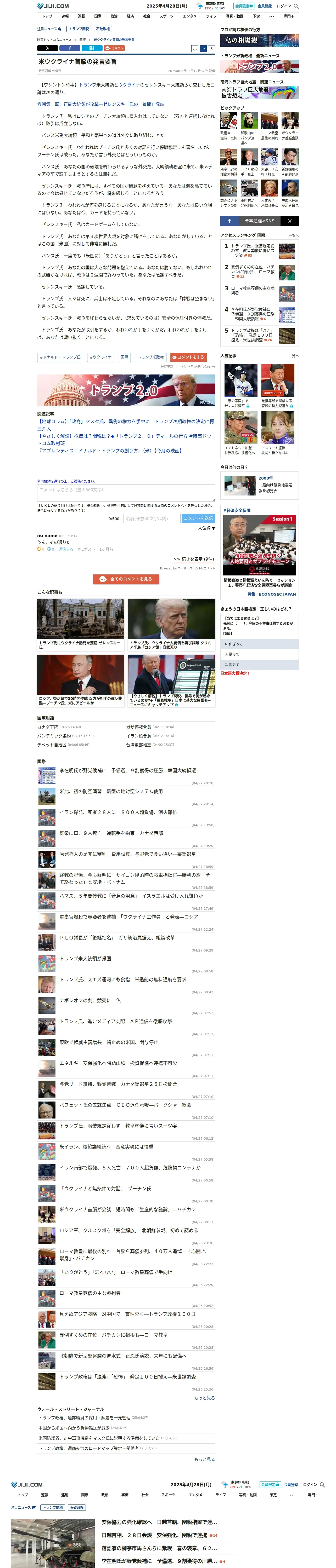Open 政治 tab in the top header nav

[x=114, y=16]
